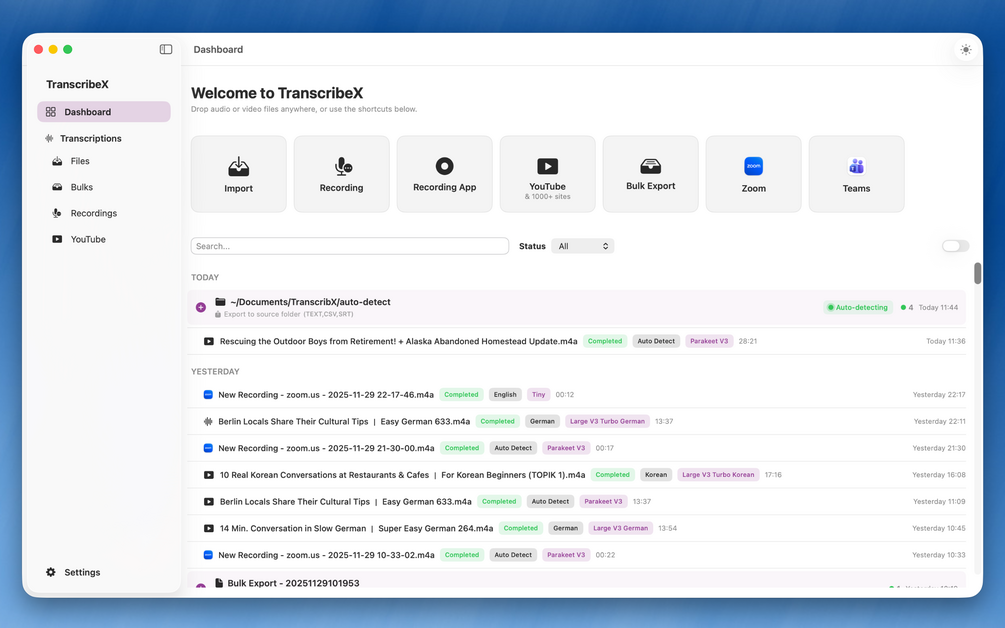Open the Bulk Export shortcut

(x=651, y=174)
